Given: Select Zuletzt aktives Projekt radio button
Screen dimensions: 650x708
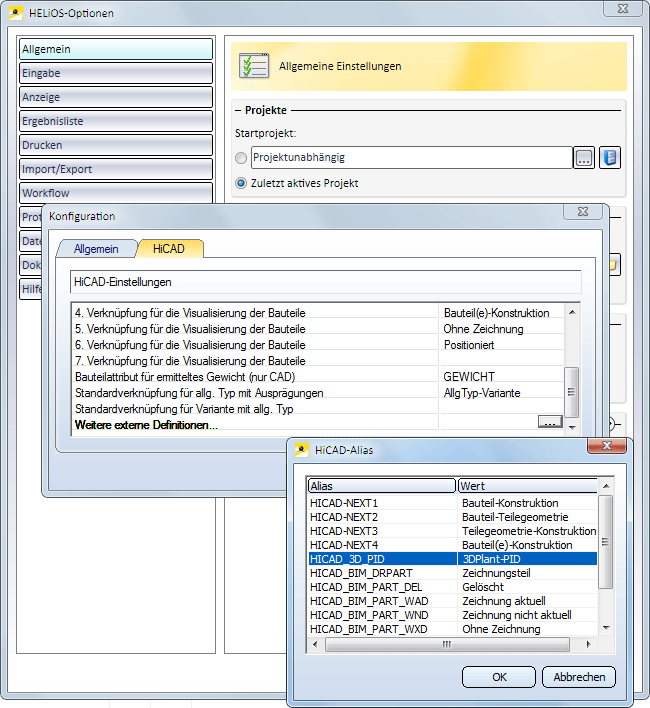Looking at the screenshot, I should (240, 183).
